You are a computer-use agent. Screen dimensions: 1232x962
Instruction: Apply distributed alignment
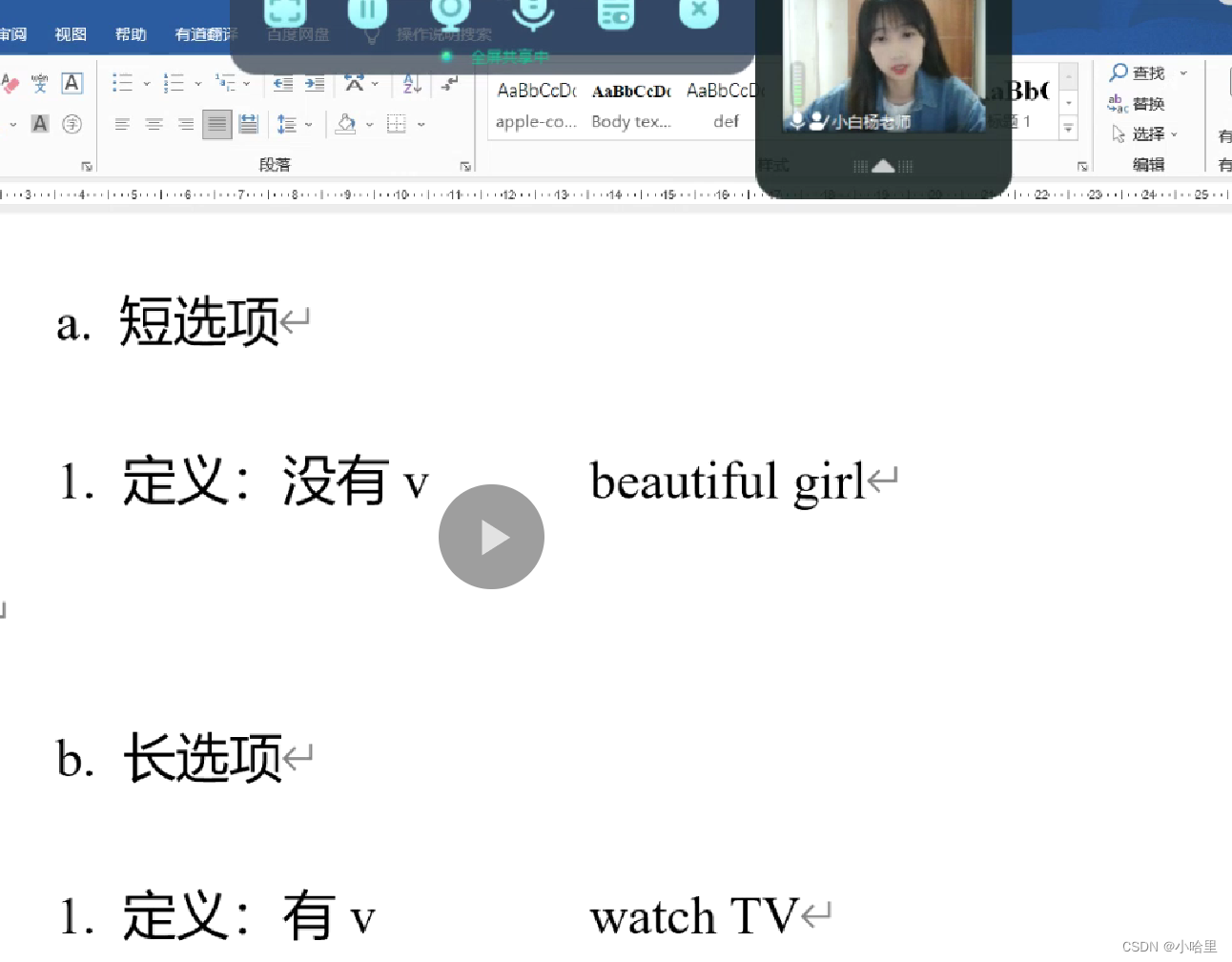[x=249, y=124]
